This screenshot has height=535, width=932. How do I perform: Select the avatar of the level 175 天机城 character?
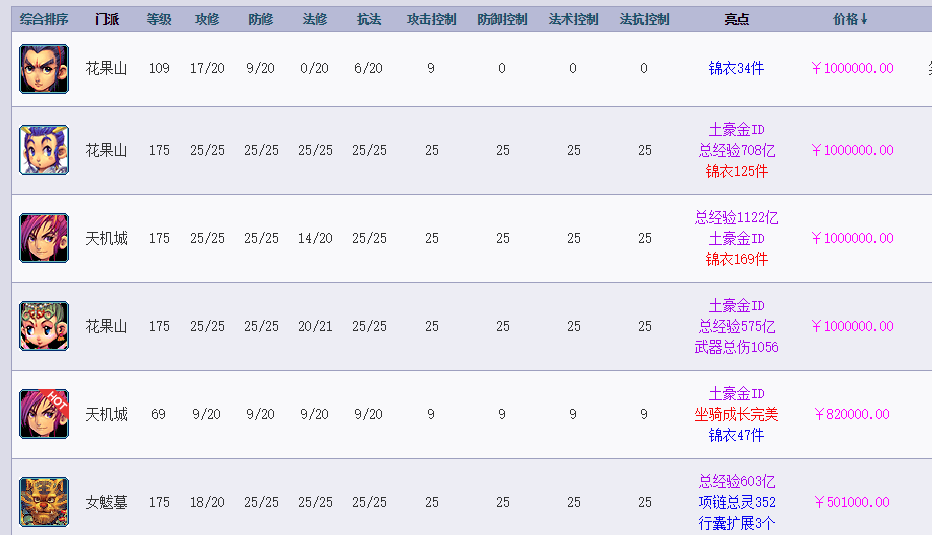[x=44, y=238]
